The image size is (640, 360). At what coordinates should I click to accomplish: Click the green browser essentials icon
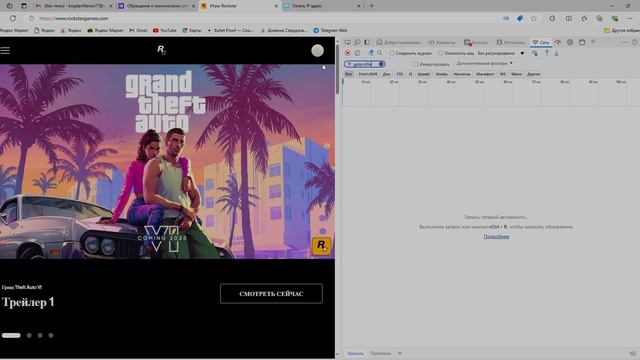tap(615, 18)
